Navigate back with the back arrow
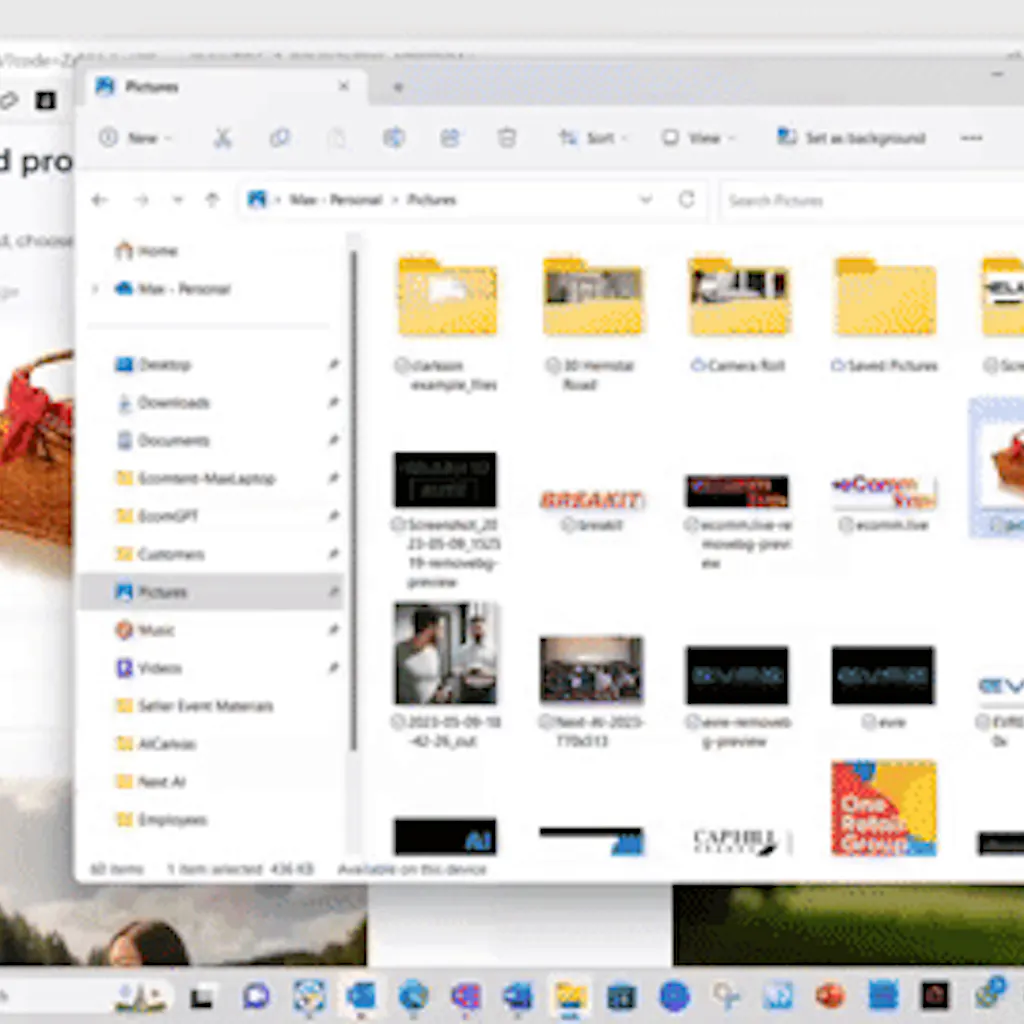 pyautogui.click(x=99, y=200)
